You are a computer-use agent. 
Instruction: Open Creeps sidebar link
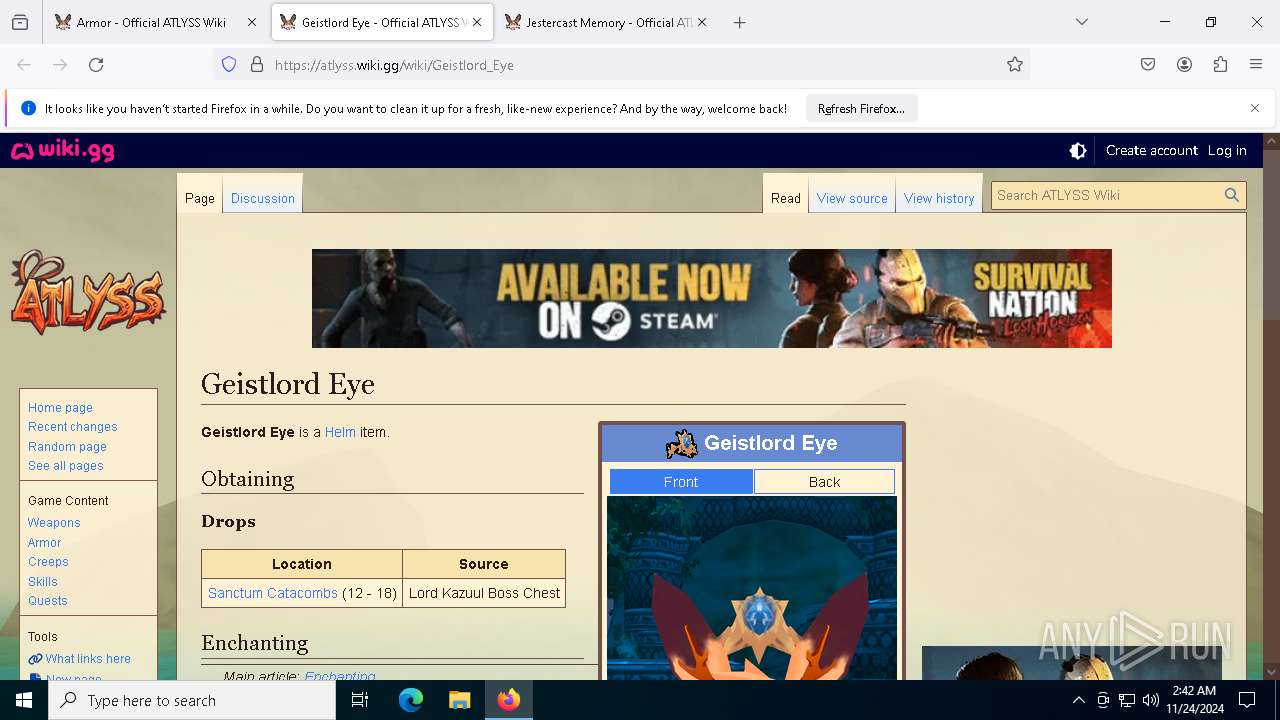coord(48,562)
